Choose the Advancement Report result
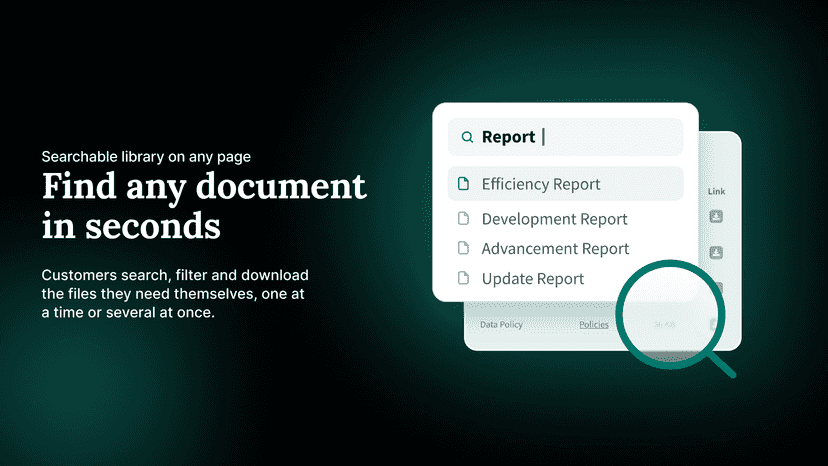The image size is (828, 466). click(x=555, y=248)
